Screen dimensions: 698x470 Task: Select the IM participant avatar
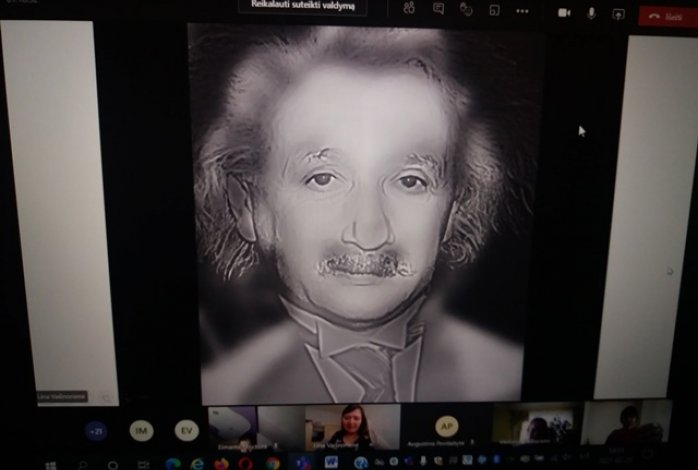[141, 430]
